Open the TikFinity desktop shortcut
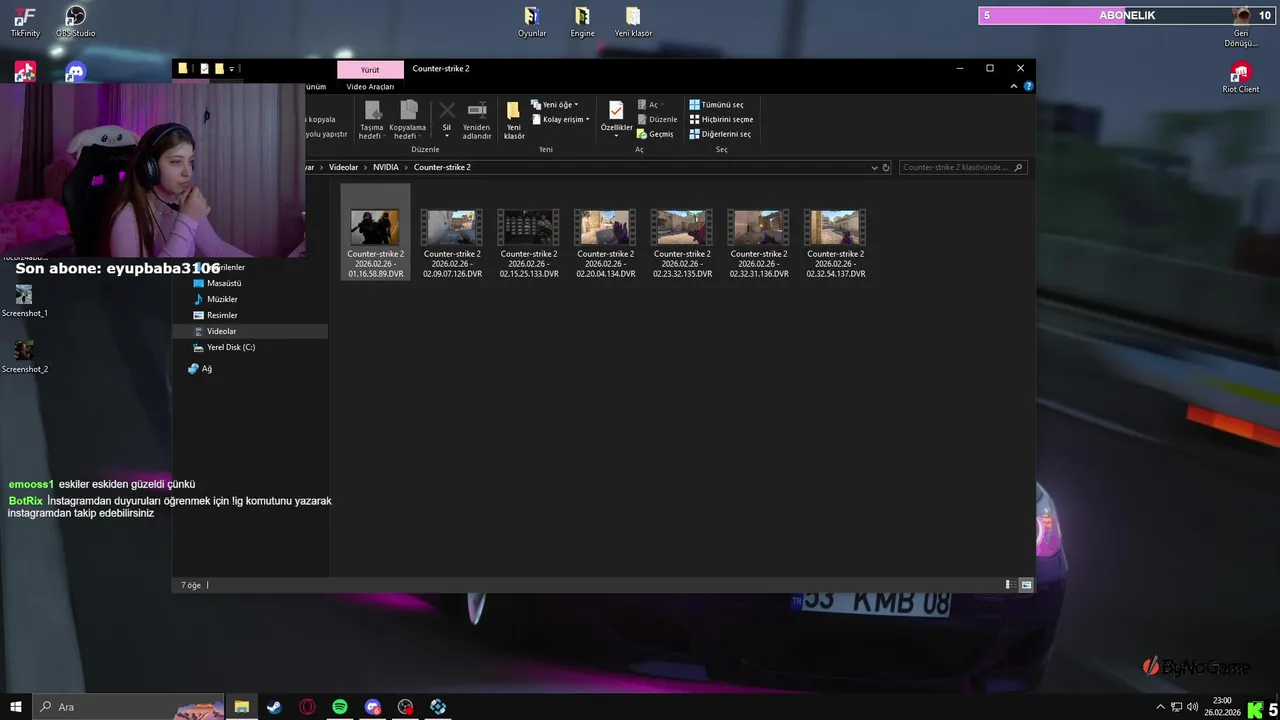This screenshot has height=720, width=1280. [x=25, y=22]
